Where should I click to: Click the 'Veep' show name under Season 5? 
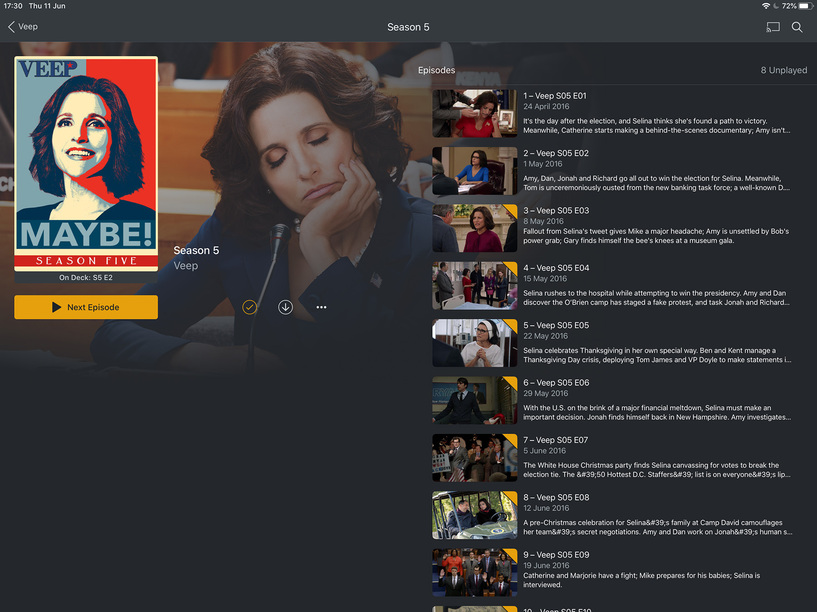click(185, 266)
